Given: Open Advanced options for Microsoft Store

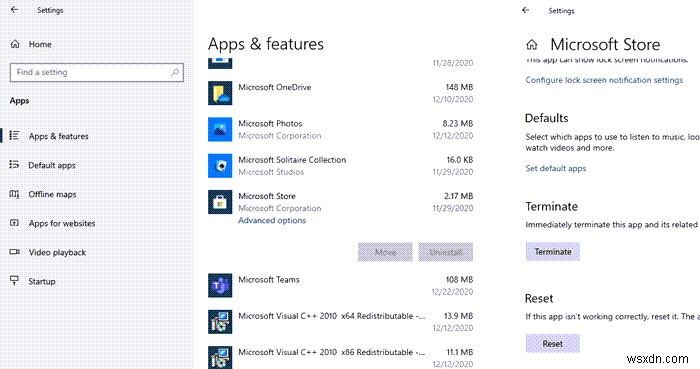Looking at the screenshot, I should (272, 220).
